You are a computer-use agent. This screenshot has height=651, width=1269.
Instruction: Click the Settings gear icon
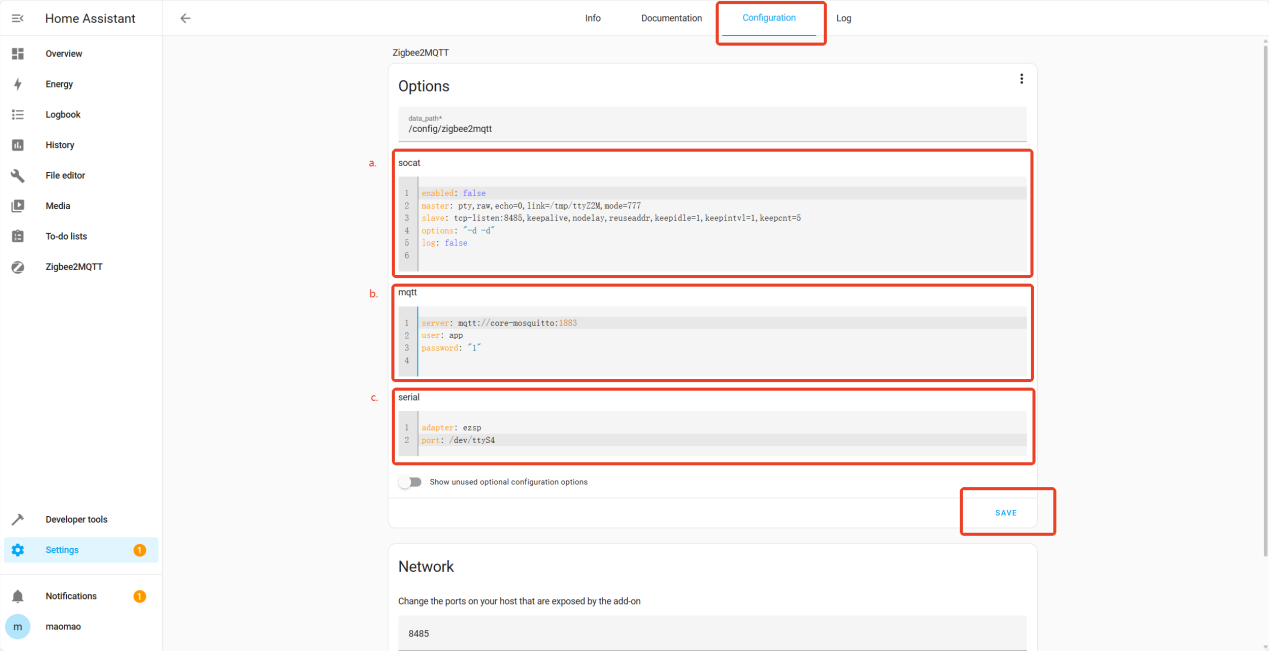click(x=17, y=550)
